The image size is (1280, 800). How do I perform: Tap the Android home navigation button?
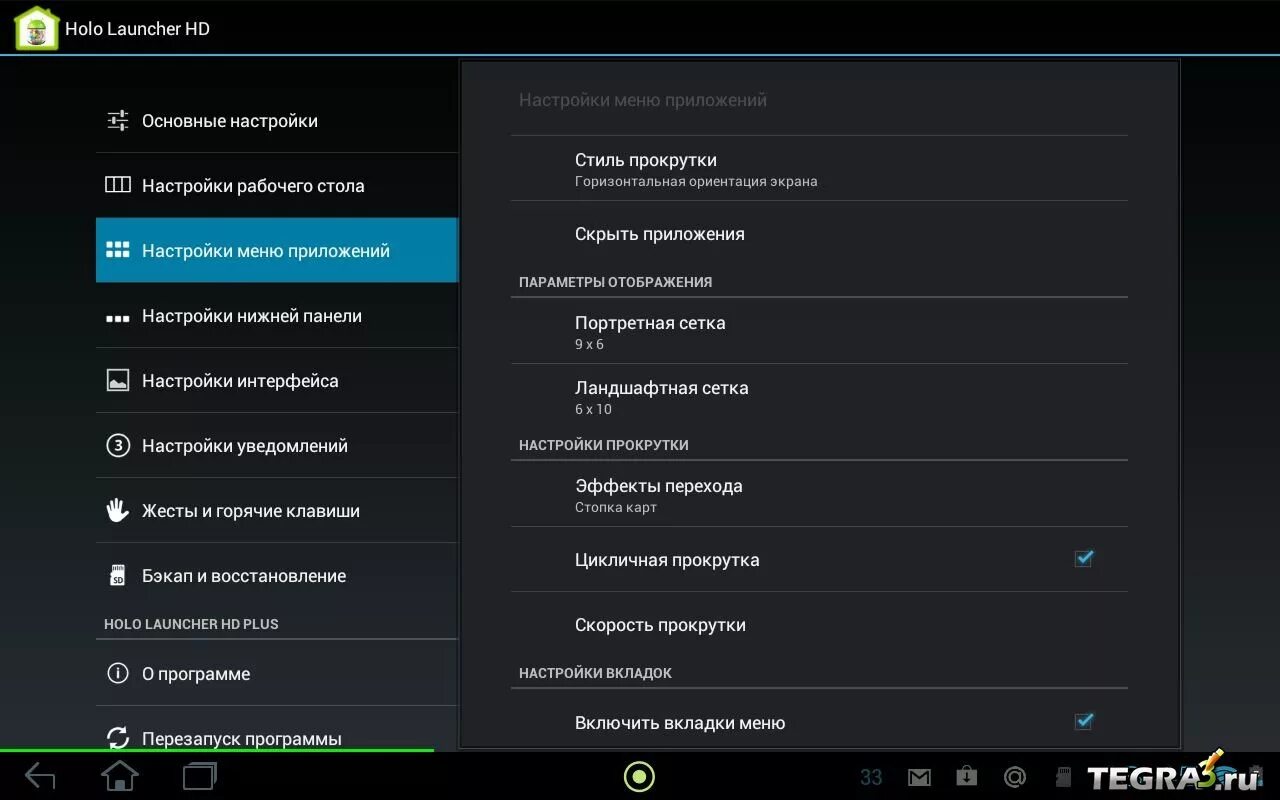pos(120,776)
